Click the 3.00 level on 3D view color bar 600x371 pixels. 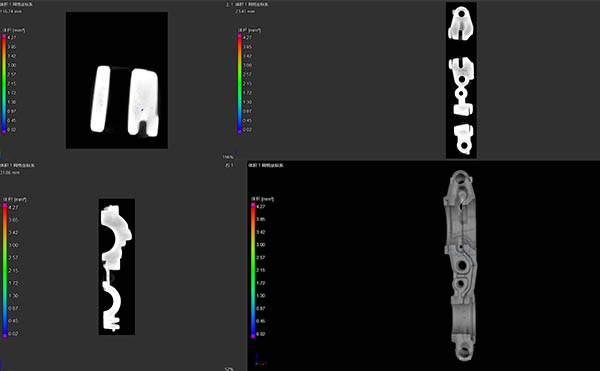[261, 245]
